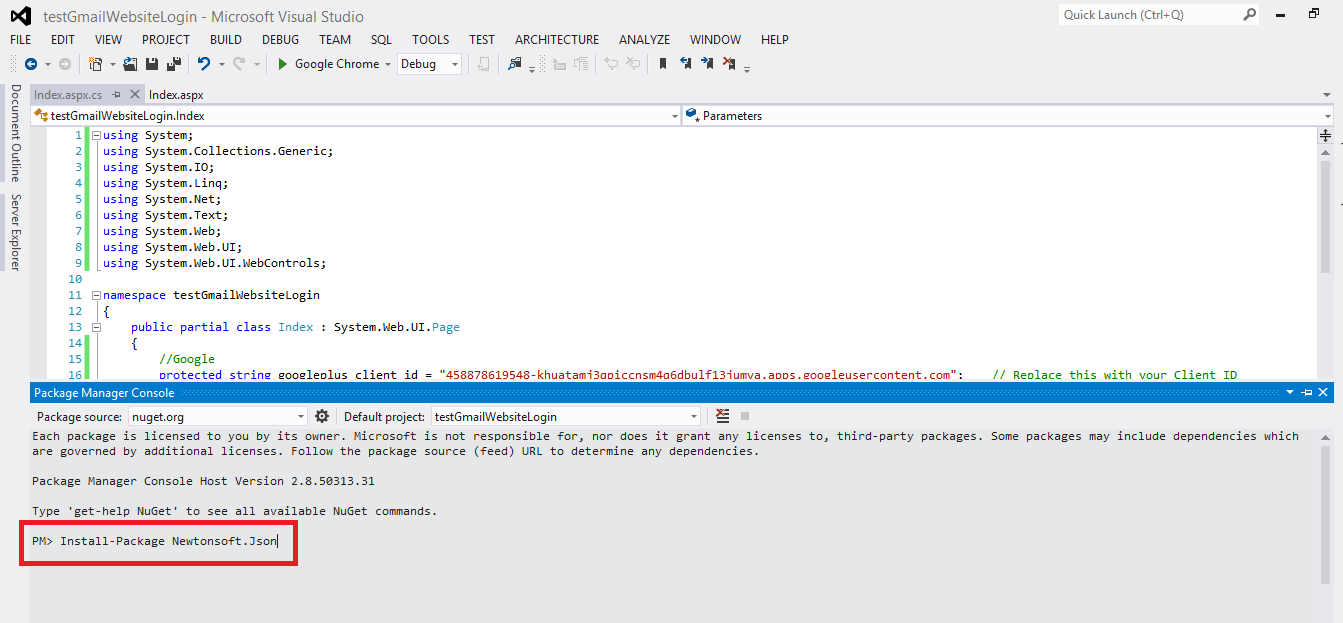Screen dimensions: 1343x623
Task: Collapse the Index class block
Action: point(96,327)
